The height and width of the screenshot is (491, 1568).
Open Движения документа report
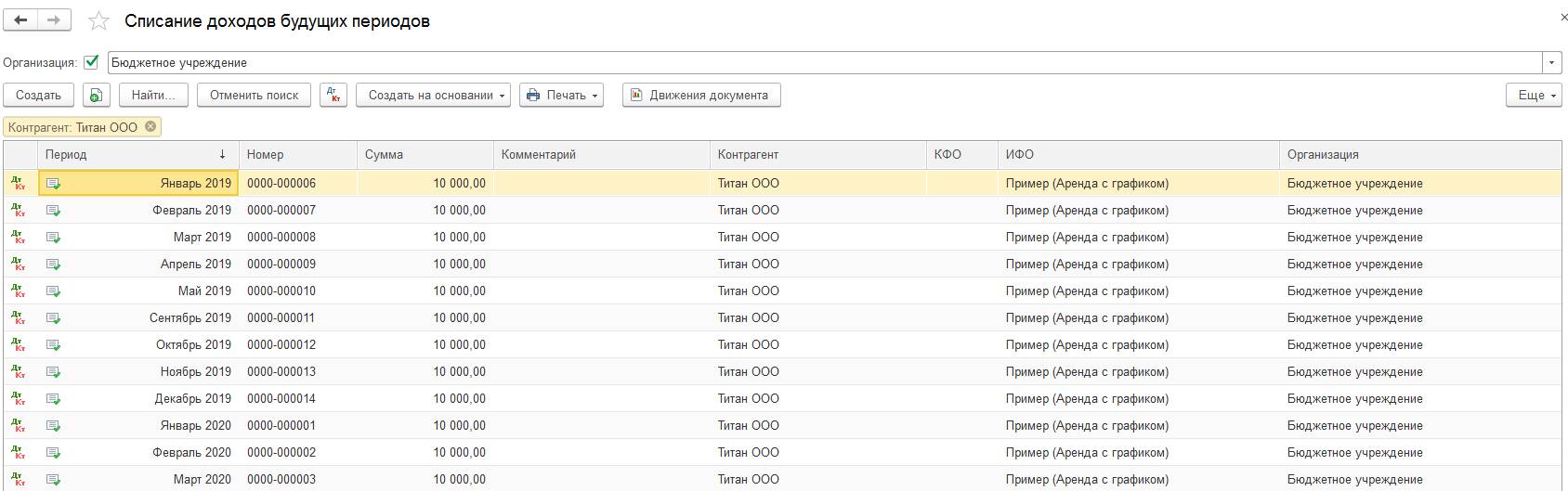click(x=701, y=96)
